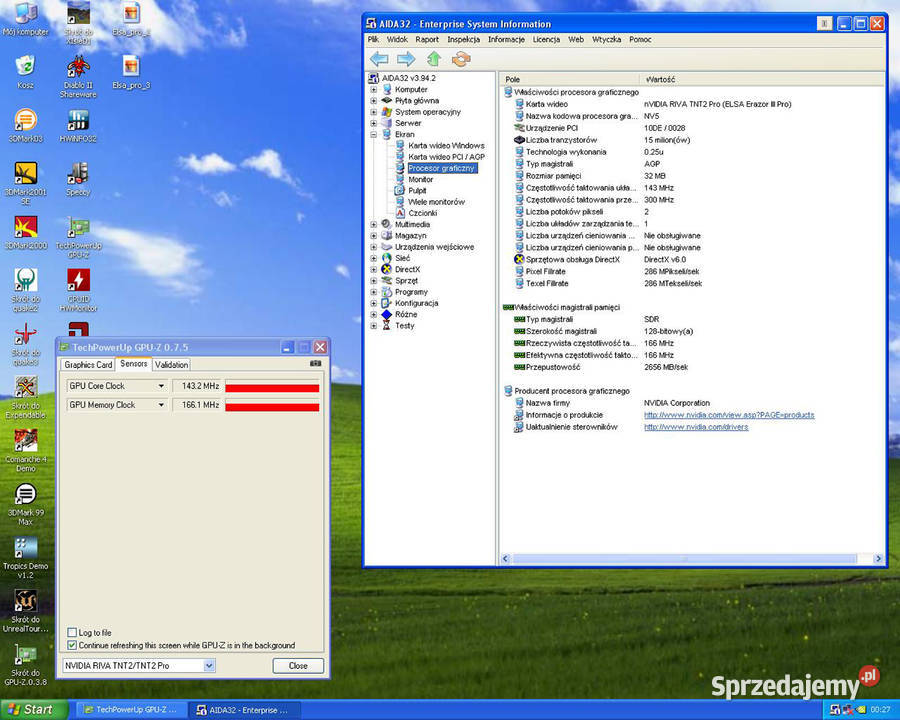Switch to the Graphics Card tab

[x=88, y=365]
